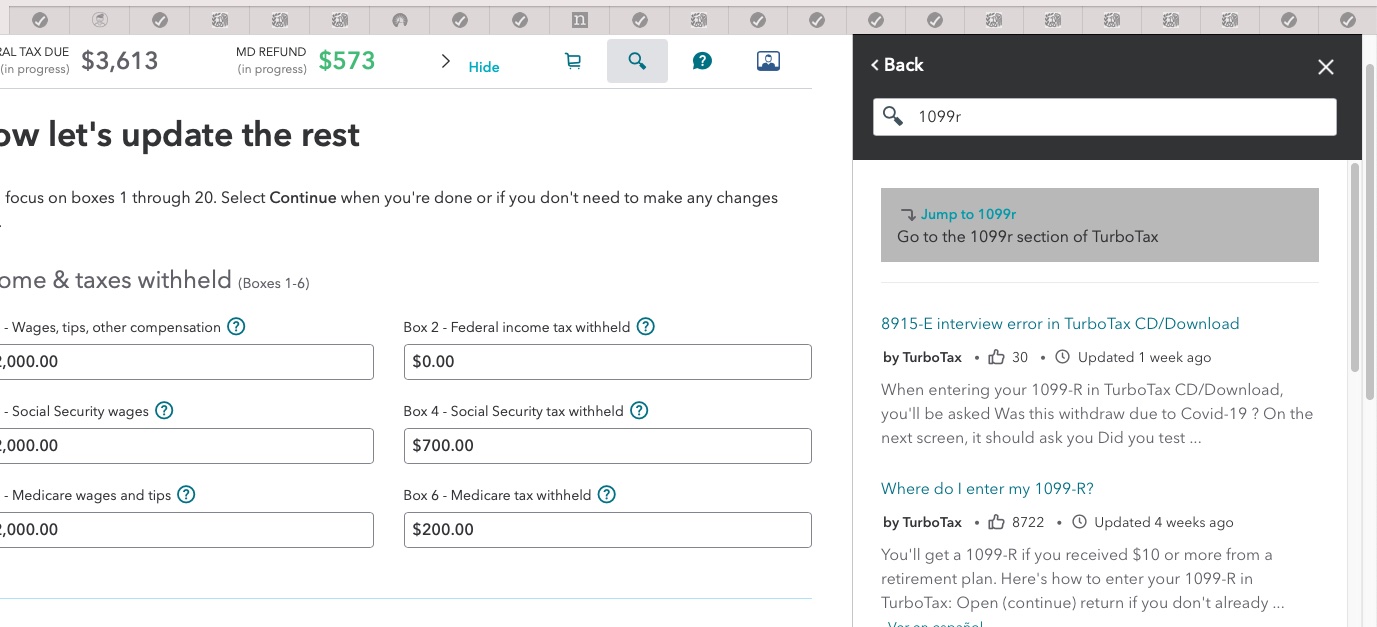Open the help chat bubble icon
The width and height of the screenshot is (1377, 627).
[x=702, y=61]
